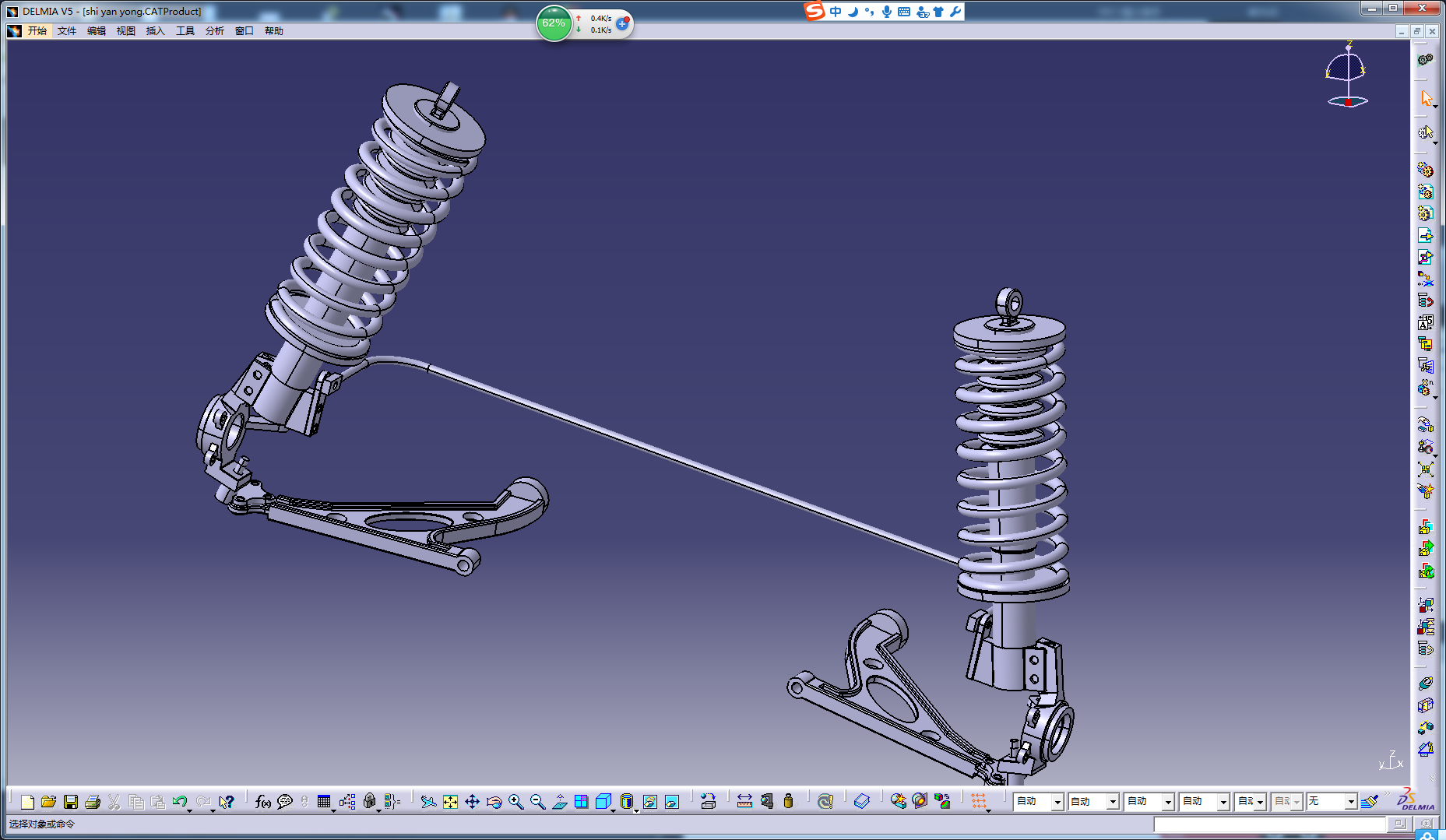
Task: Open the 插入 menu
Action: point(156,31)
